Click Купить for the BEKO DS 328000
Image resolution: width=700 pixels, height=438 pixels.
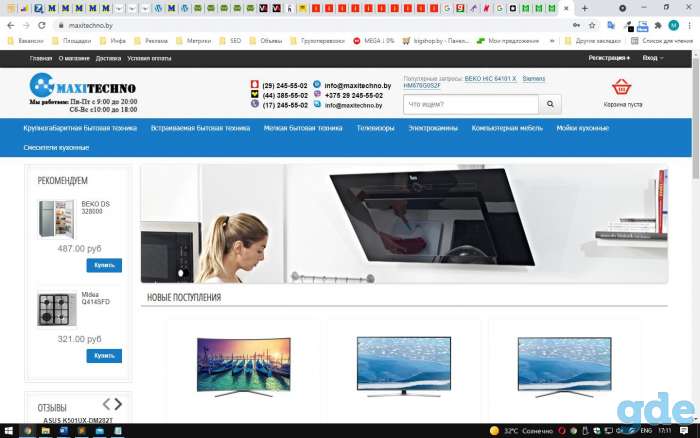point(104,265)
